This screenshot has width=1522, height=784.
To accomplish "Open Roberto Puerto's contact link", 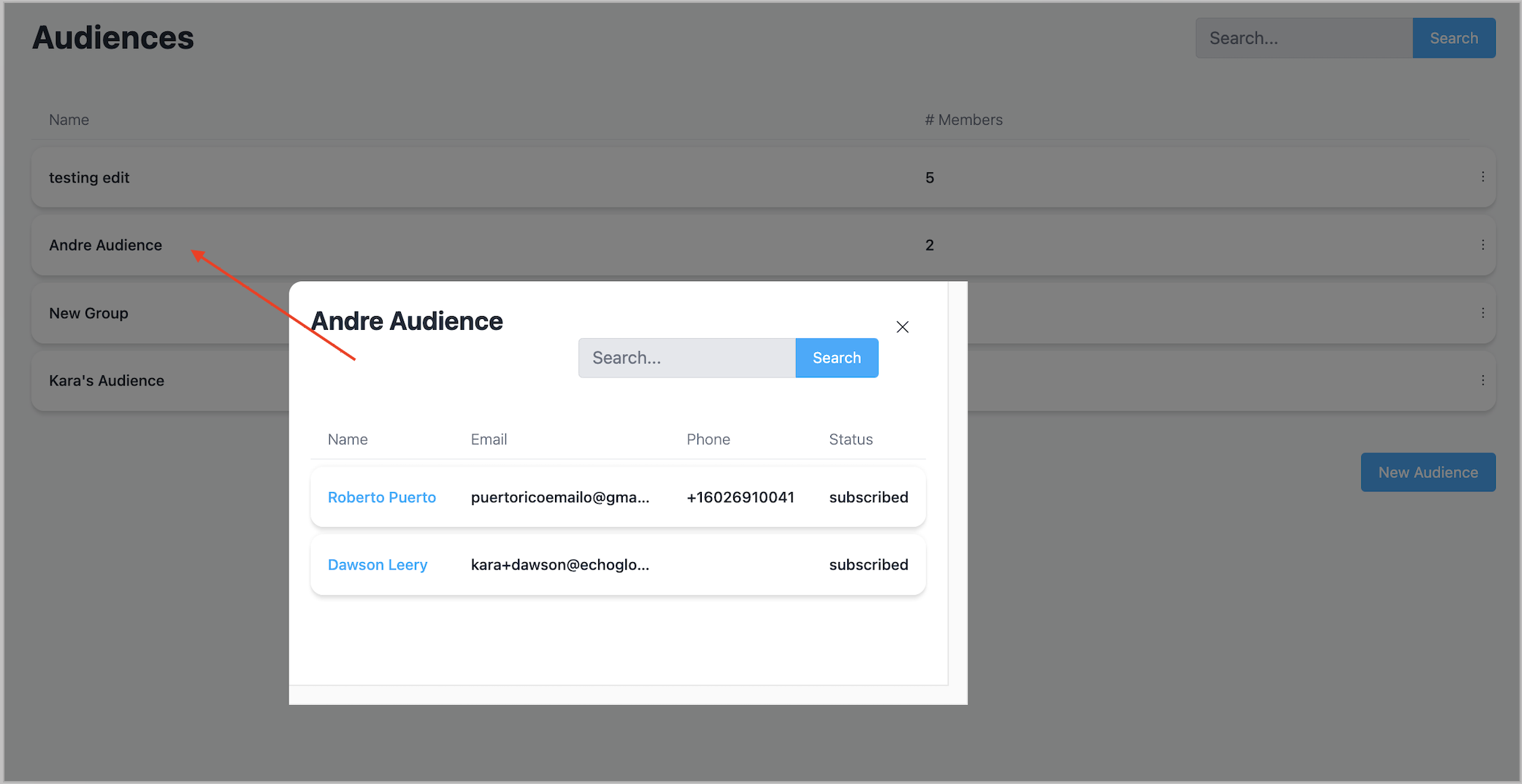I will coord(381,497).
